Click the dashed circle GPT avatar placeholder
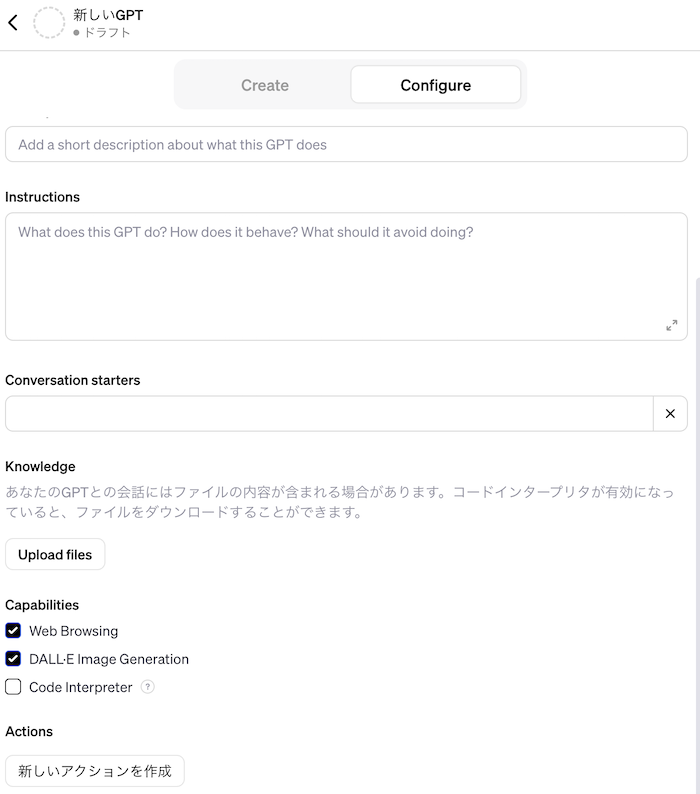 pos(49,23)
